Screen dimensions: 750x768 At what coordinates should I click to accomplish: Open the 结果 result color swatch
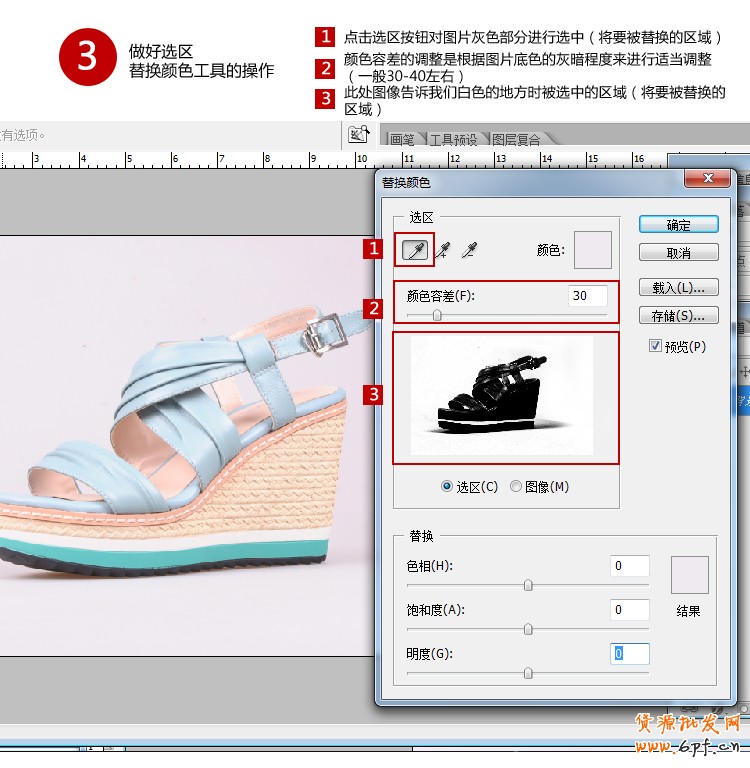(x=689, y=575)
